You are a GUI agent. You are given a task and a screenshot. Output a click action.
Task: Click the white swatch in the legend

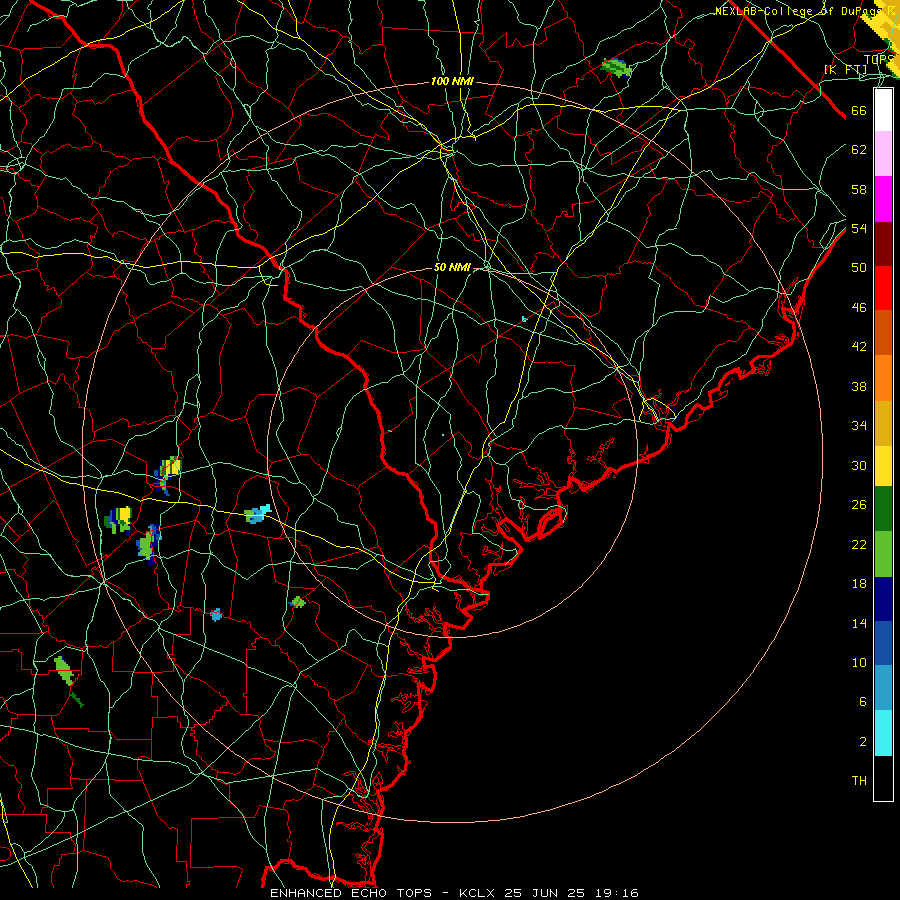[883, 110]
